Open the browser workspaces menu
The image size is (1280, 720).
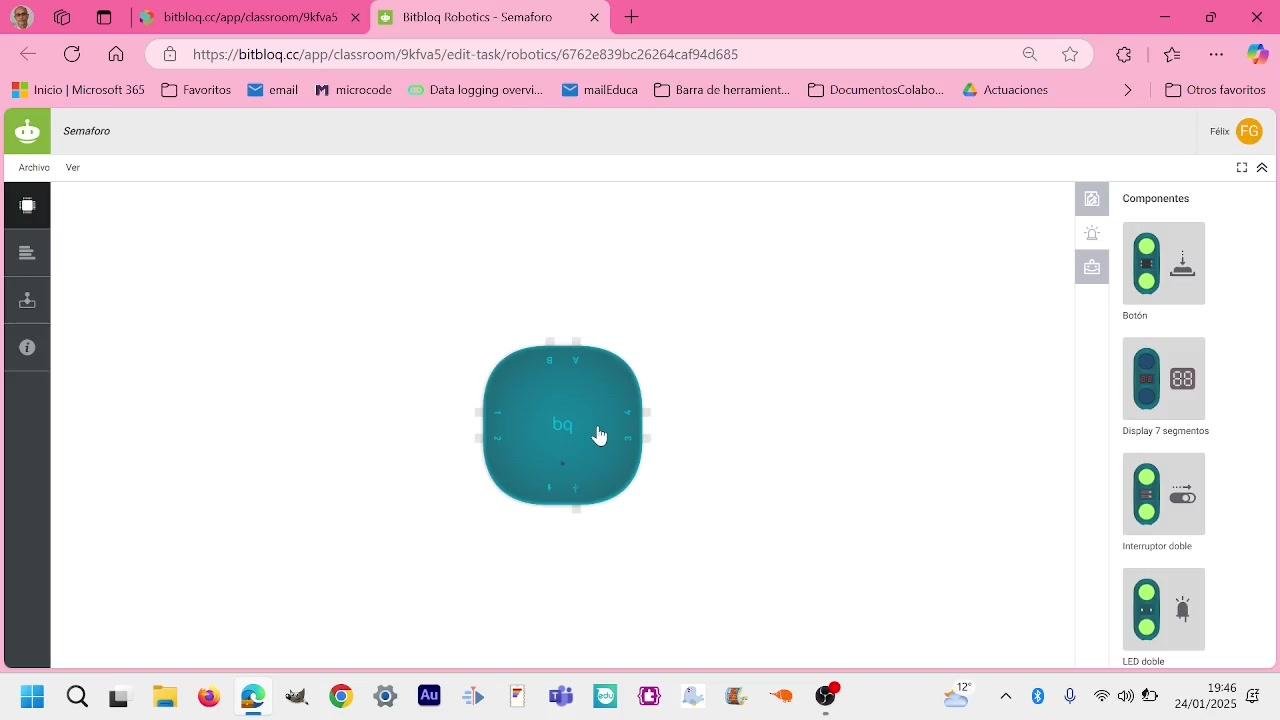coord(62,17)
